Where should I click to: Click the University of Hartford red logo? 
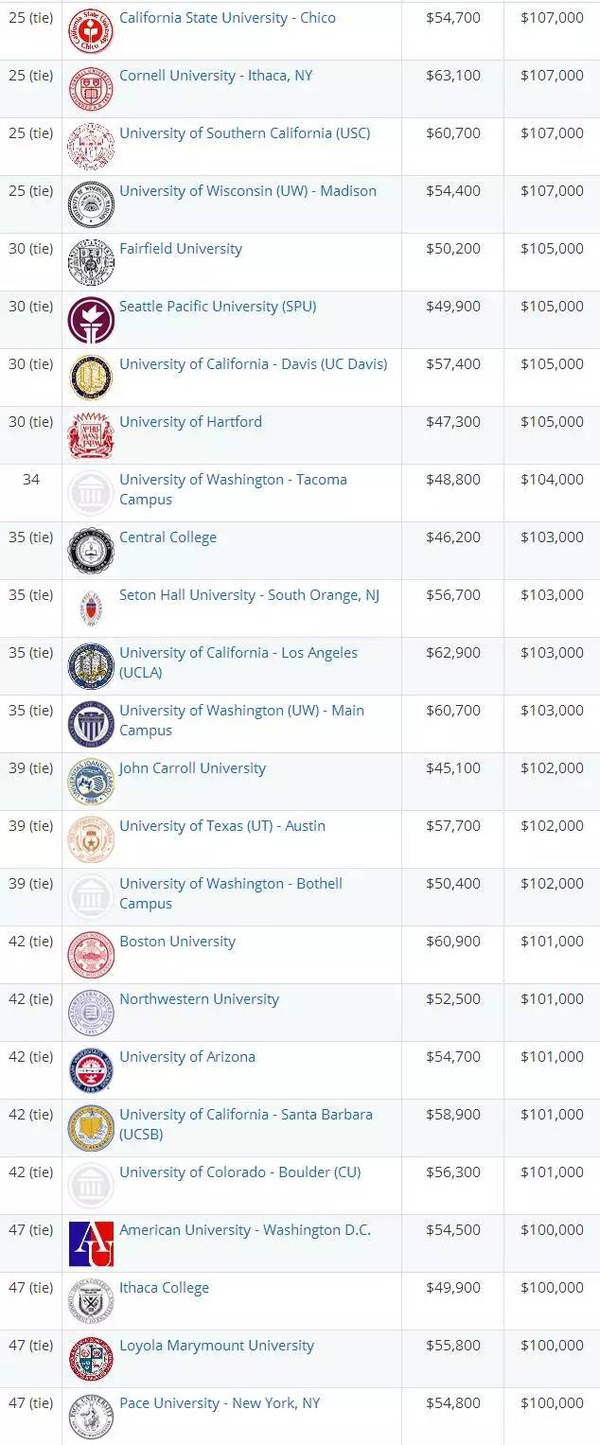(91, 436)
